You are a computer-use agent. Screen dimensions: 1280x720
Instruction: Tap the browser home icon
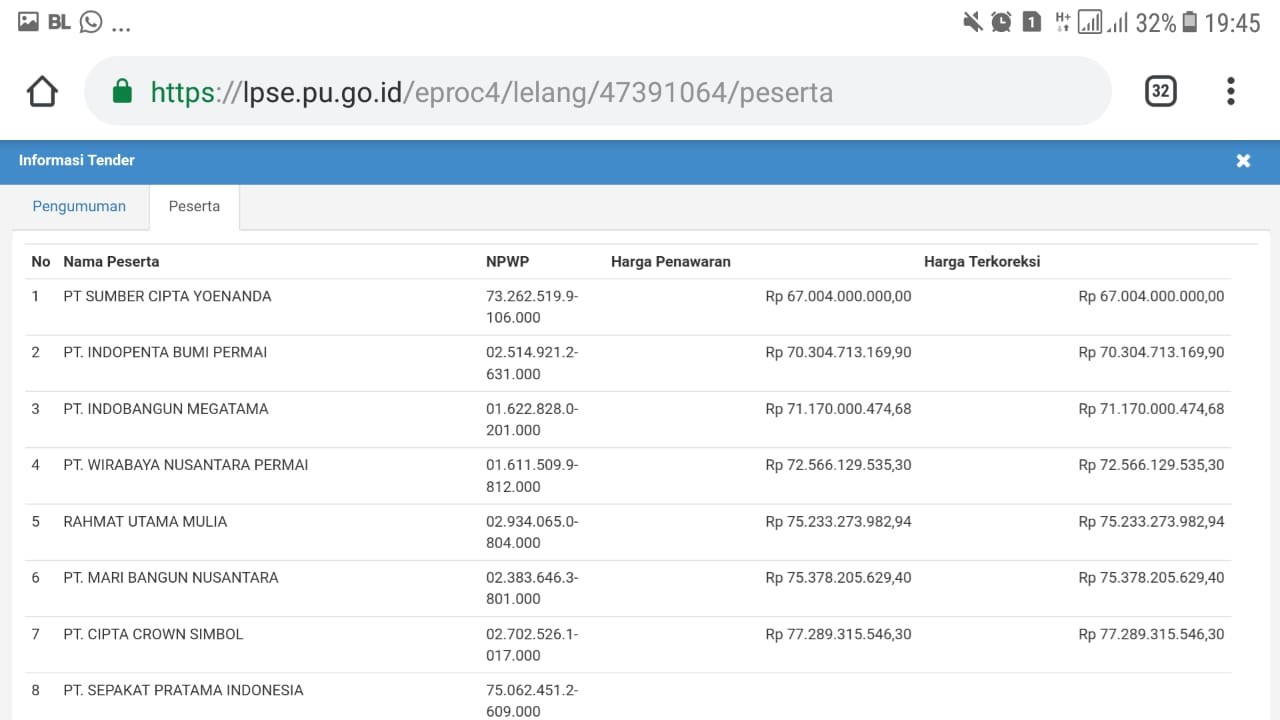[x=42, y=92]
